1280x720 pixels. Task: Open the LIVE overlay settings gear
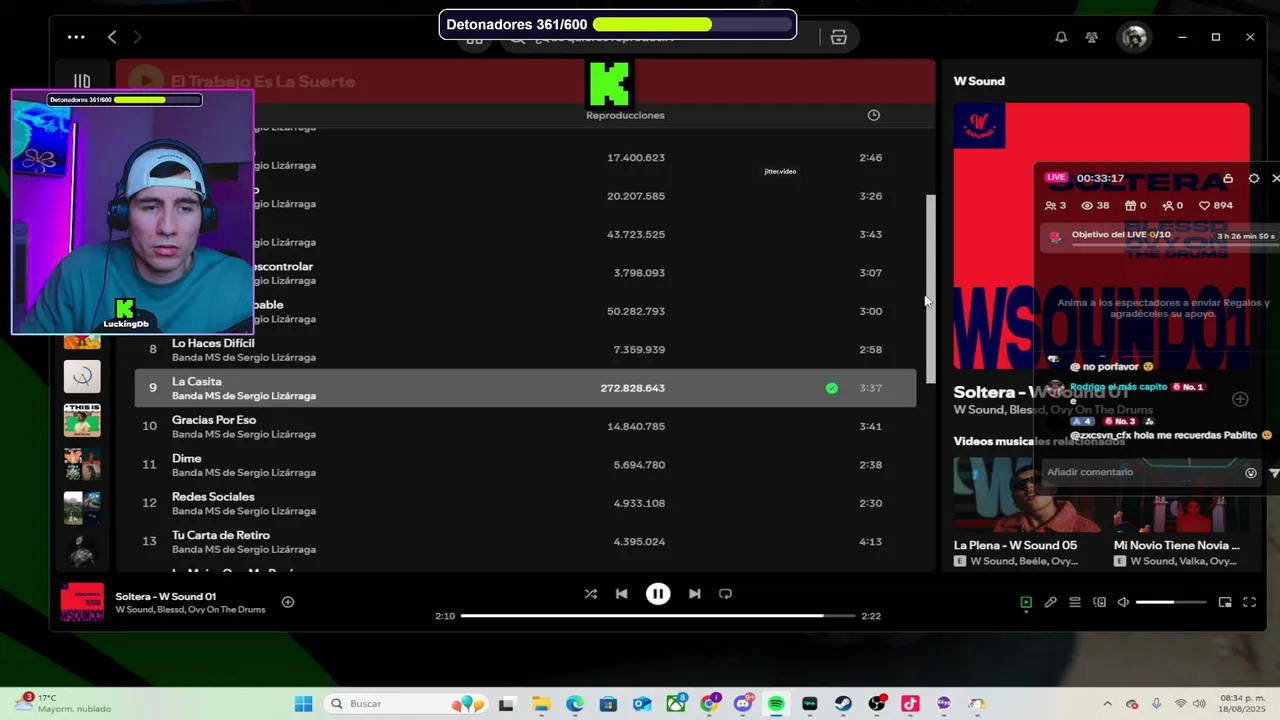1254,178
